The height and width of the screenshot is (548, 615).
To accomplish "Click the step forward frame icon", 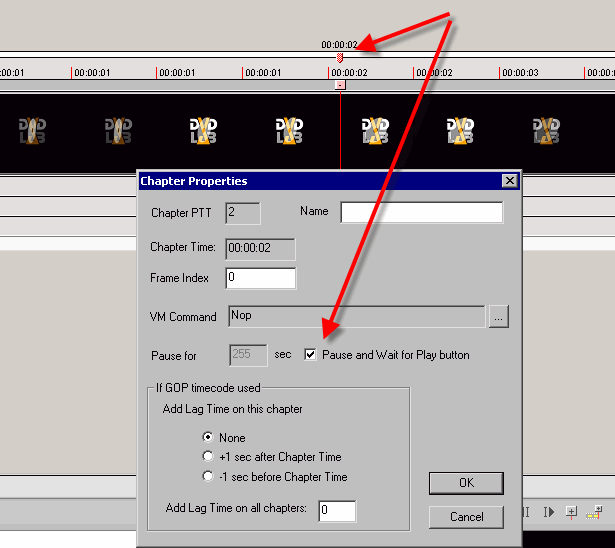I will point(549,512).
